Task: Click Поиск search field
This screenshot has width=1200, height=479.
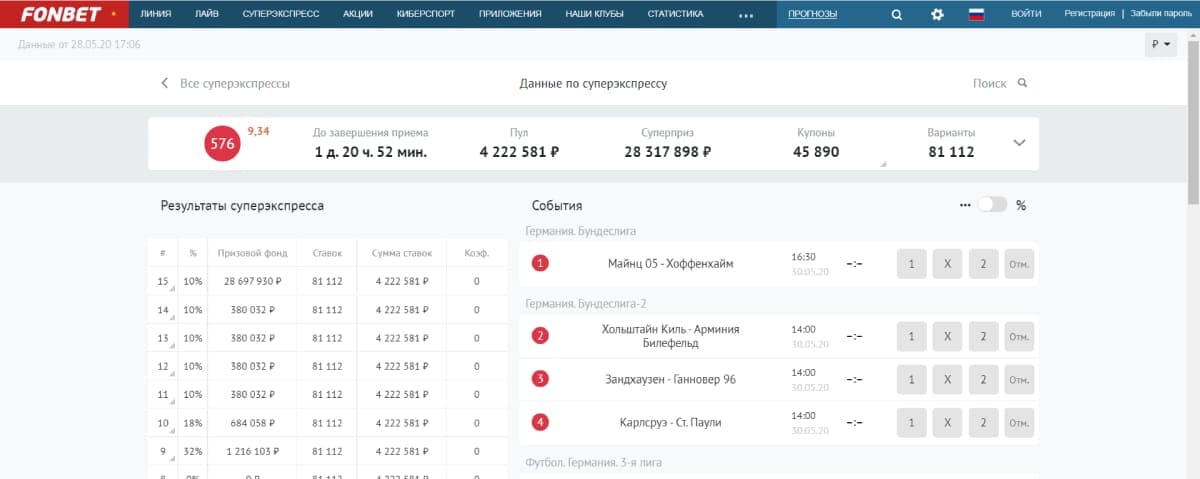Action: click(x=989, y=84)
